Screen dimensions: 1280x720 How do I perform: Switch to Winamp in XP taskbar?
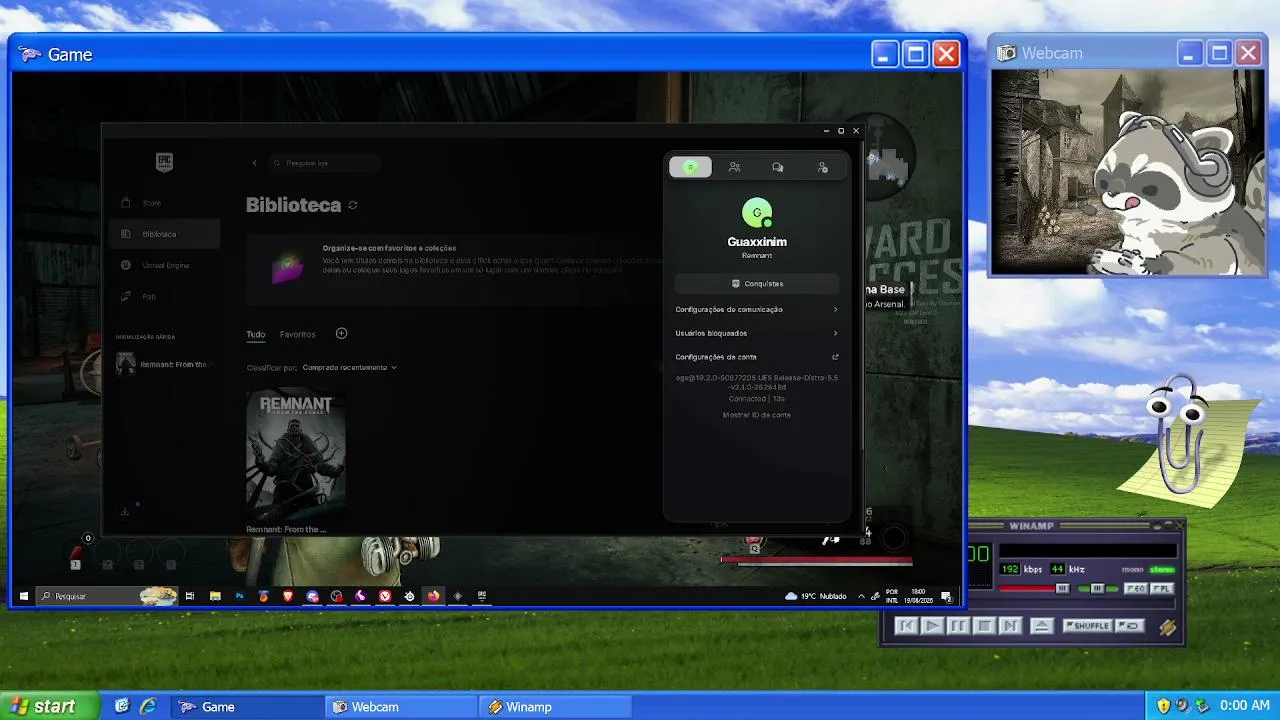(555, 707)
